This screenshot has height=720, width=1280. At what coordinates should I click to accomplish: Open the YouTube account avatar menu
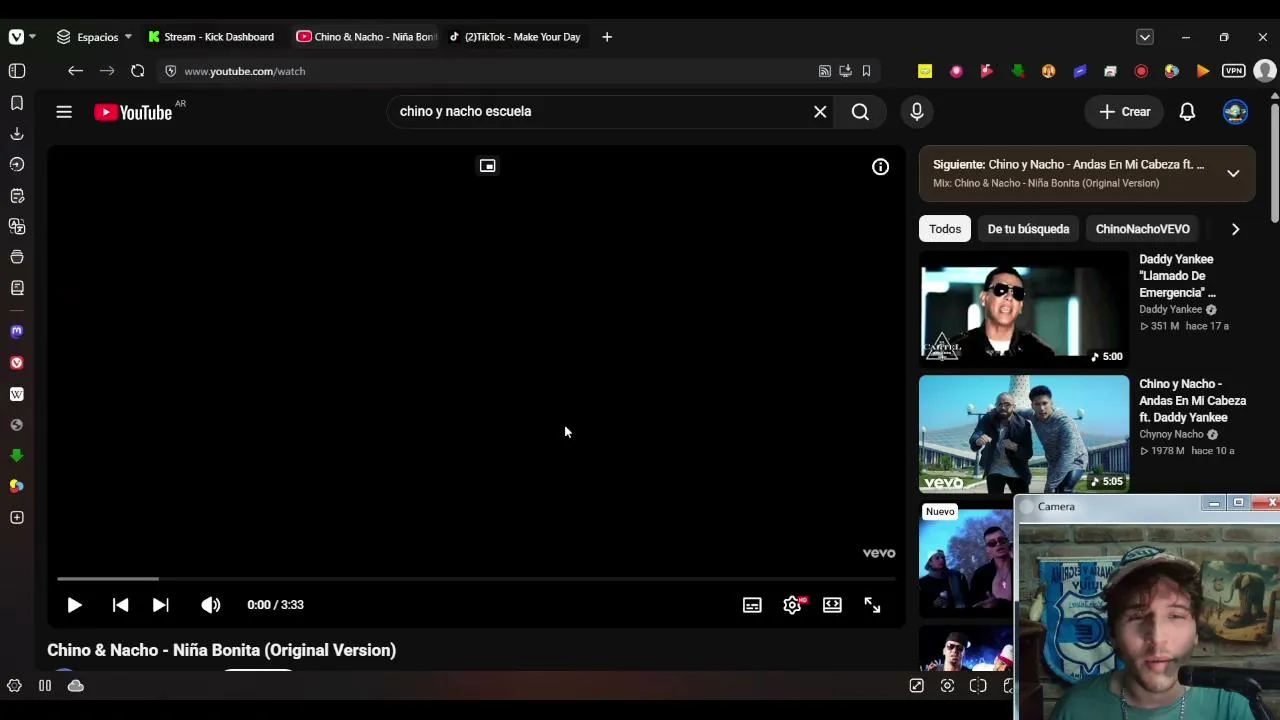1235,112
